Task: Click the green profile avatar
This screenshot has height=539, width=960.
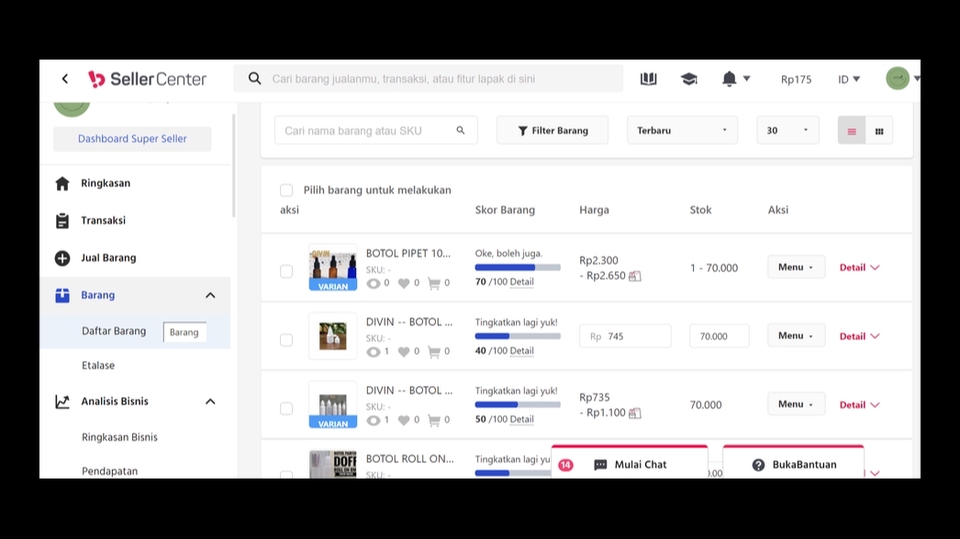Action: coord(898,78)
